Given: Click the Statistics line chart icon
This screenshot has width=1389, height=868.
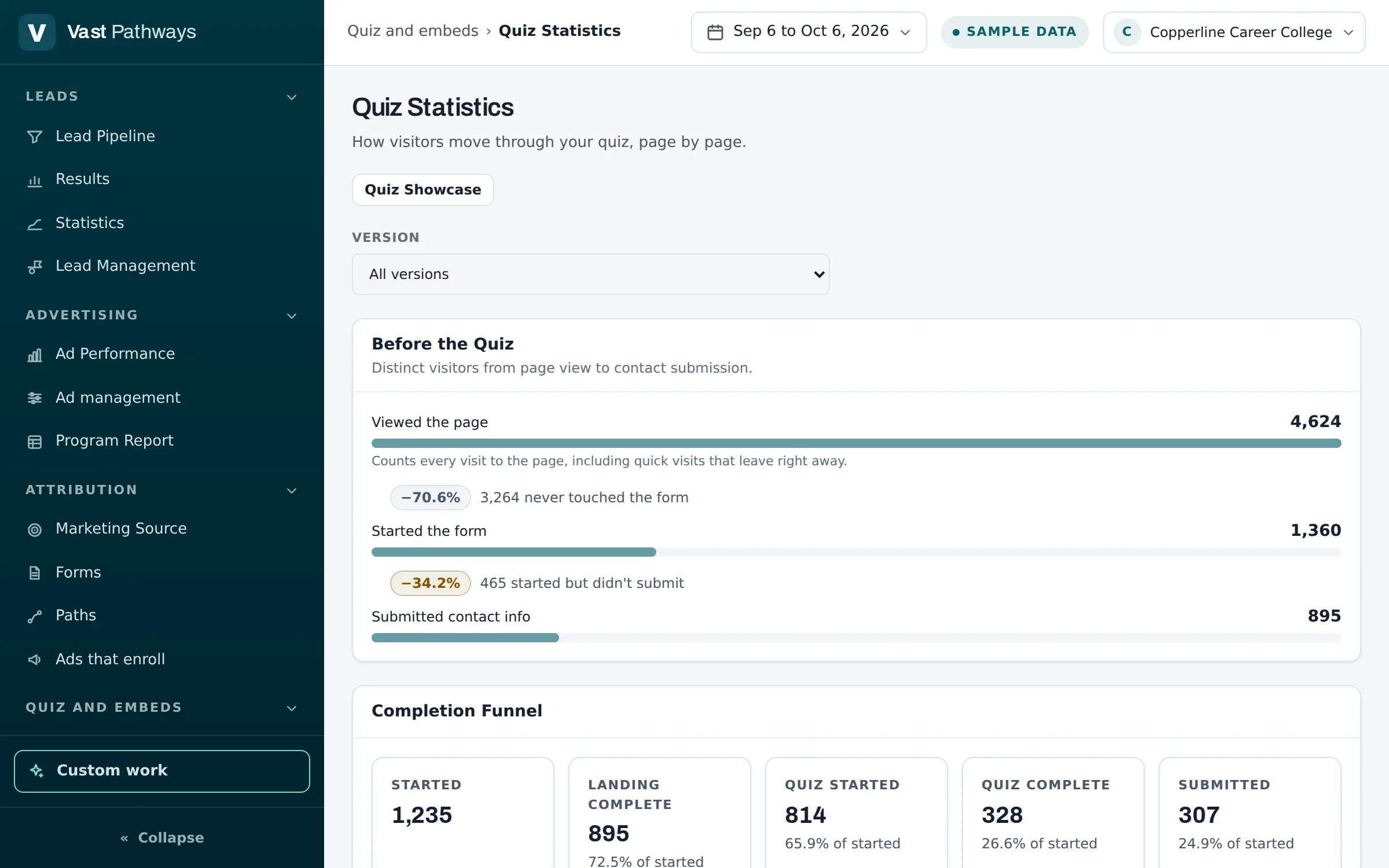Looking at the screenshot, I should click(x=35, y=223).
